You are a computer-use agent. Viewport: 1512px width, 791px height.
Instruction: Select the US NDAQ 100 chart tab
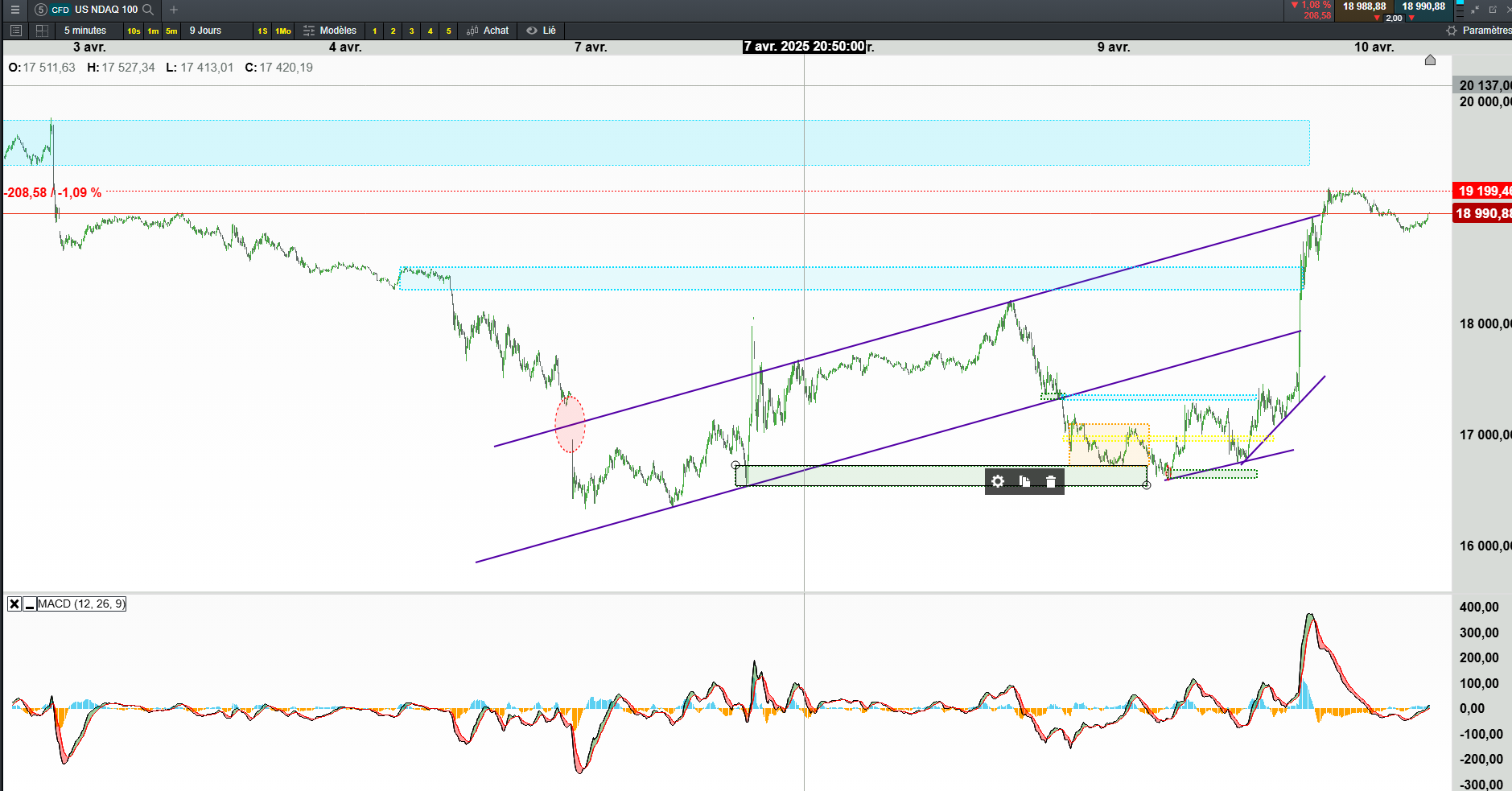click(x=94, y=10)
